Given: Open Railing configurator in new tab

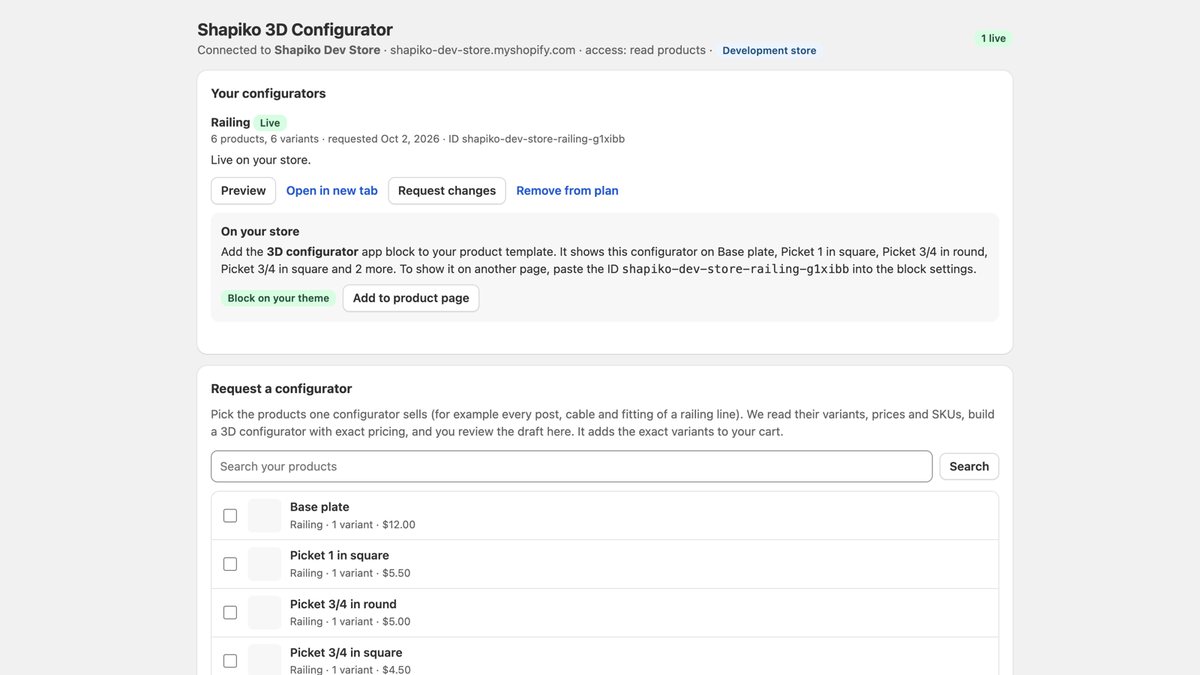Looking at the screenshot, I should pyautogui.click(x=332, y=191).
